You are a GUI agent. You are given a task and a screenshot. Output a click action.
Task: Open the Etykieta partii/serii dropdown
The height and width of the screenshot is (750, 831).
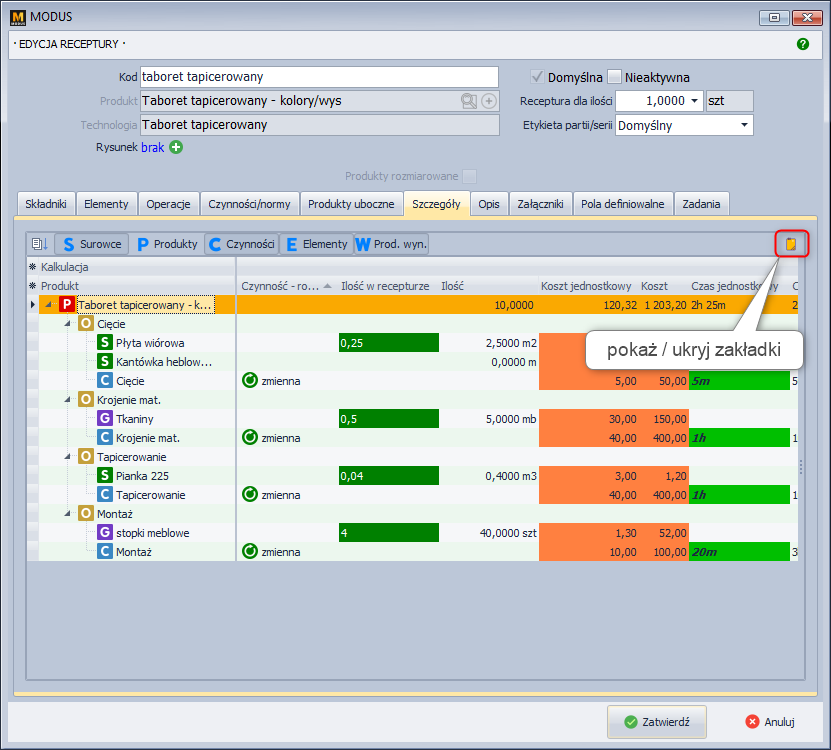(744, 125)
